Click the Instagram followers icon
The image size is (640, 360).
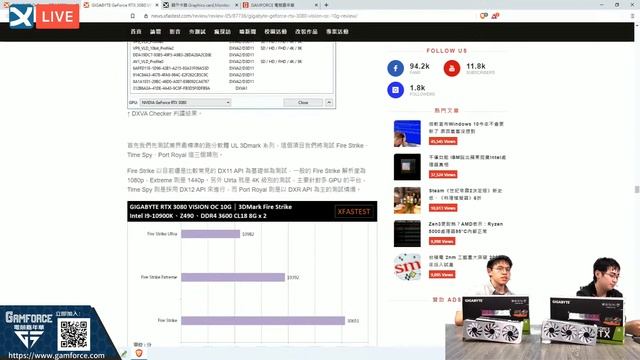click(395, 90)
